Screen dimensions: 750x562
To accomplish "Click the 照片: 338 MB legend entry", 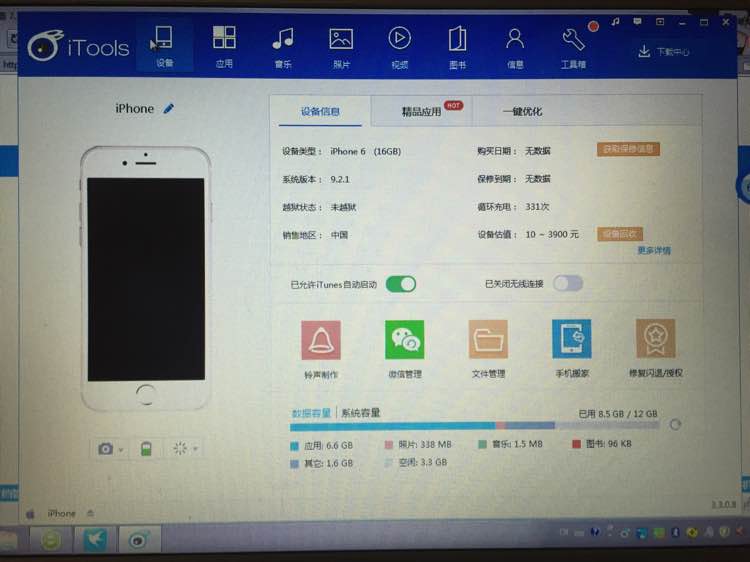I will point(419,444).
